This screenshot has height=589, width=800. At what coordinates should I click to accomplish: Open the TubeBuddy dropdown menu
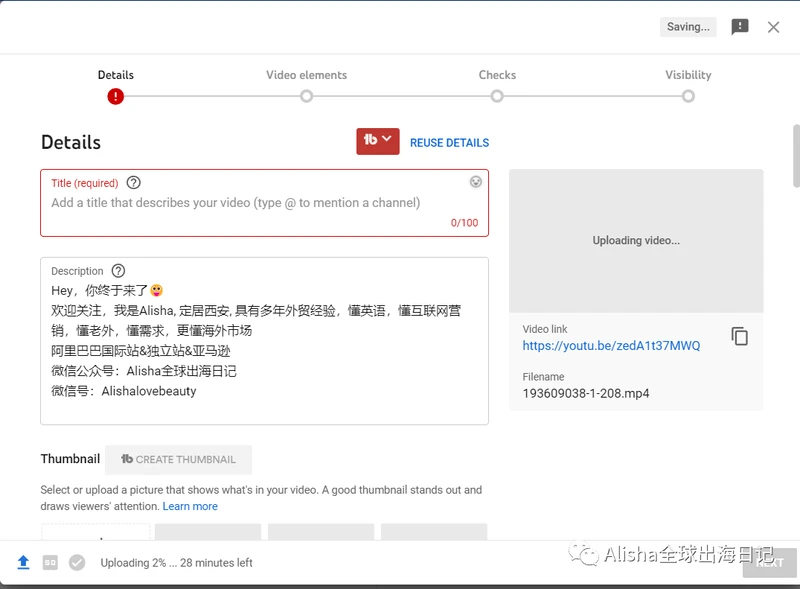coord(378,141)
